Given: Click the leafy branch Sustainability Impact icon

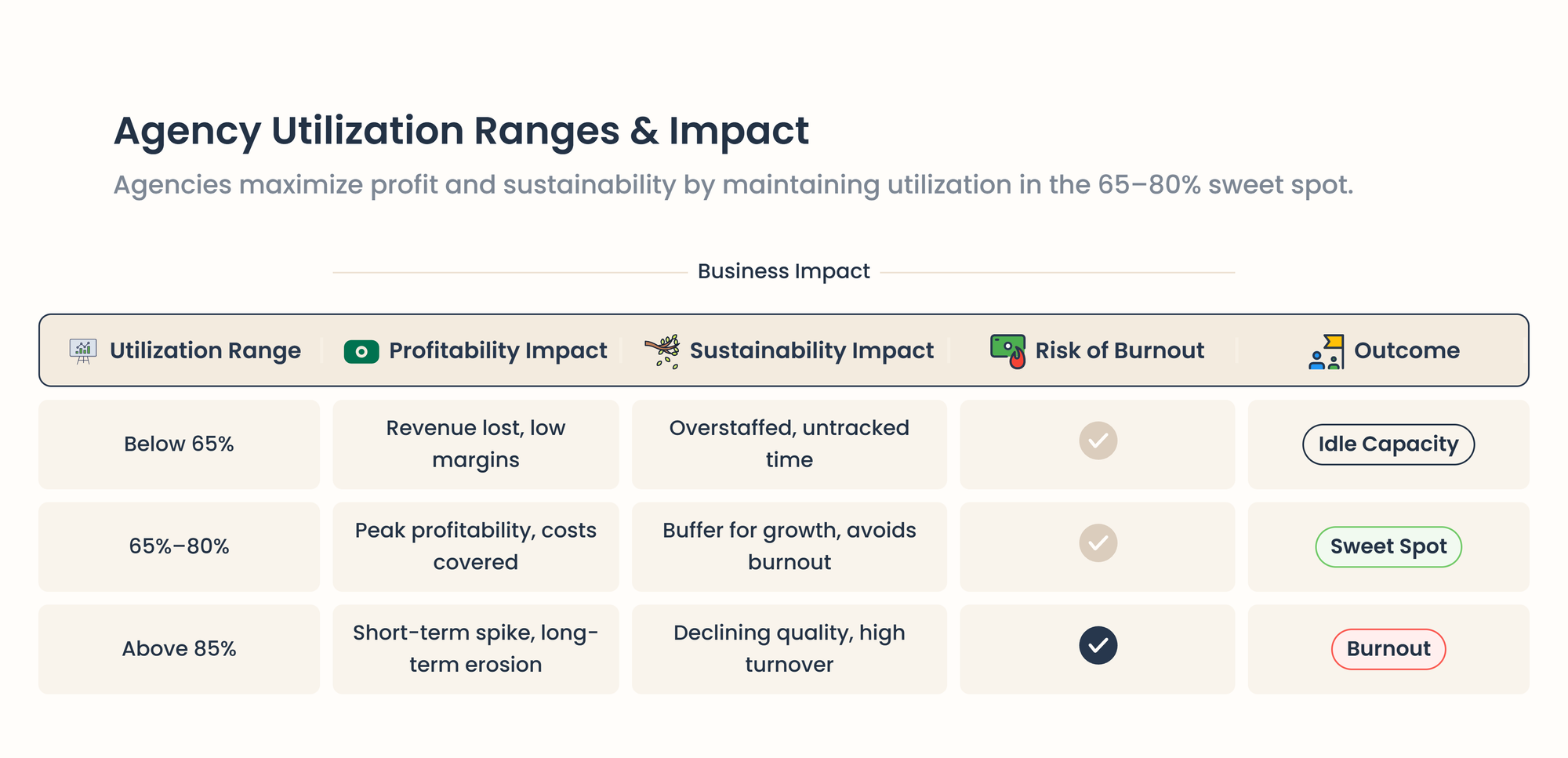Looking at the screenshot, I should click(x=662, y=351).
